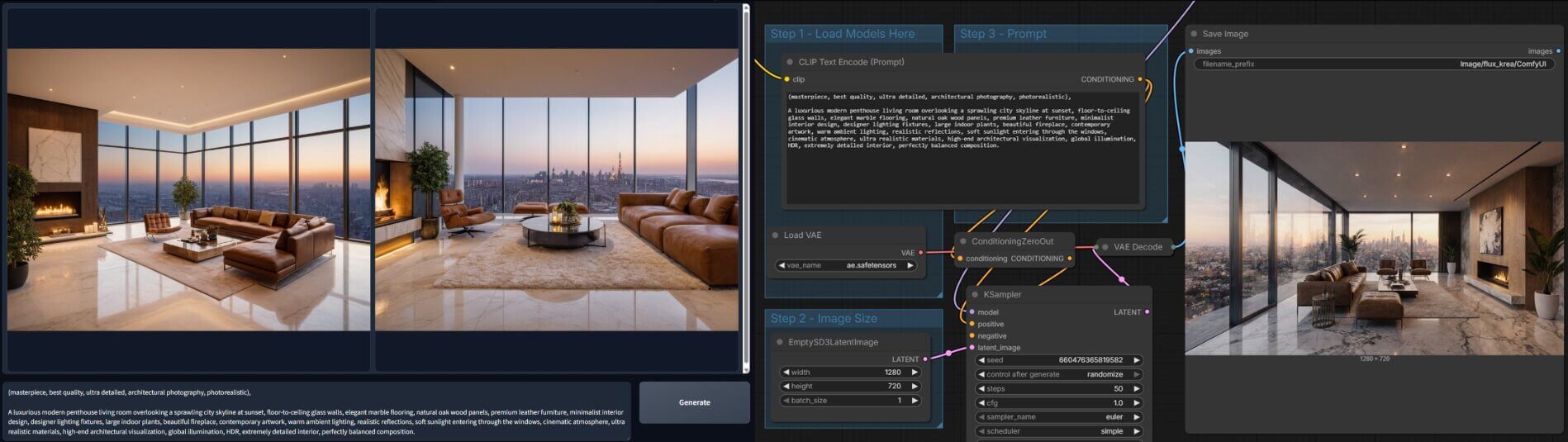
Task: Open the first generated living room image
Action: coord(188,190)
